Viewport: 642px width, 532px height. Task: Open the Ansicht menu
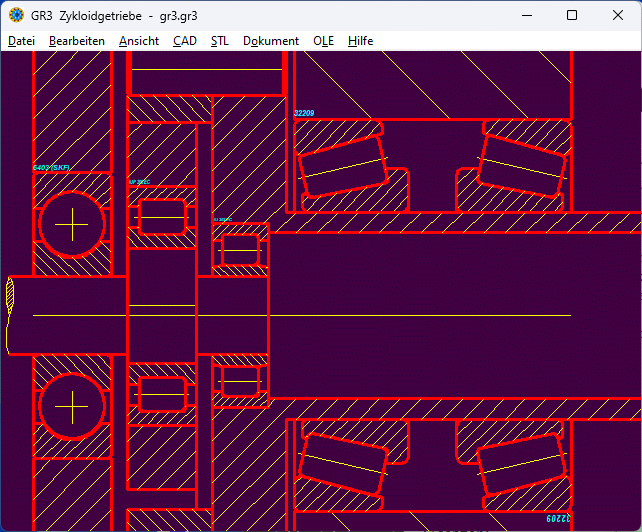[139, 41]
